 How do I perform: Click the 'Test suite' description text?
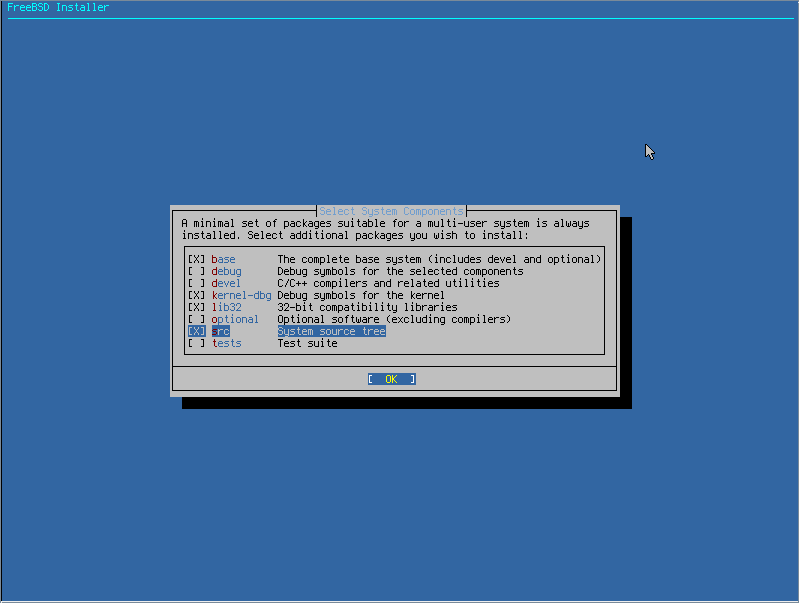pos(307,343)
